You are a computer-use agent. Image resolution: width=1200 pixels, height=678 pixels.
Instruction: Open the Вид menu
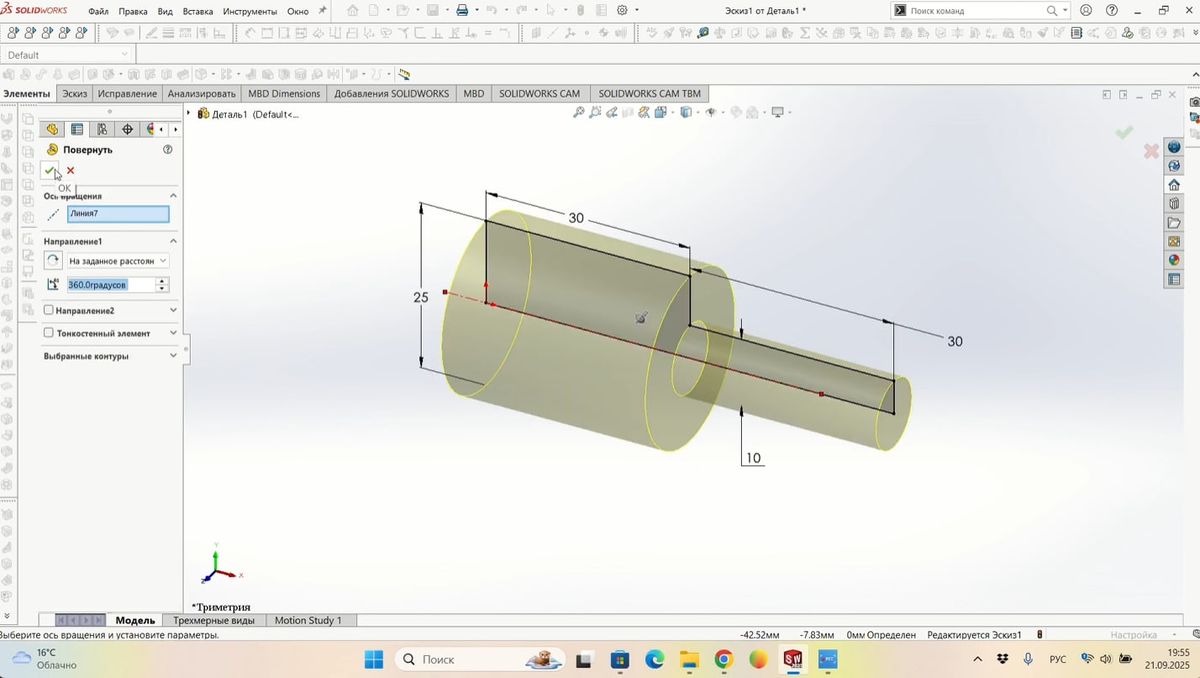[165, 11]
